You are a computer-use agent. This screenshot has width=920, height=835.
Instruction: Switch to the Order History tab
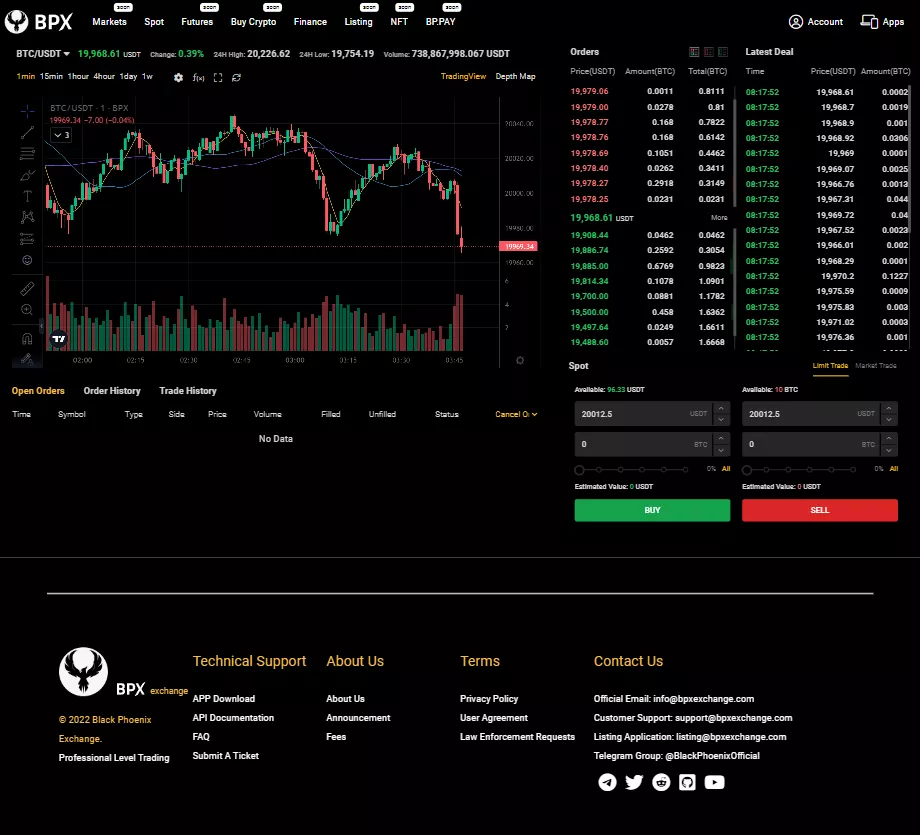pos(112,391)
